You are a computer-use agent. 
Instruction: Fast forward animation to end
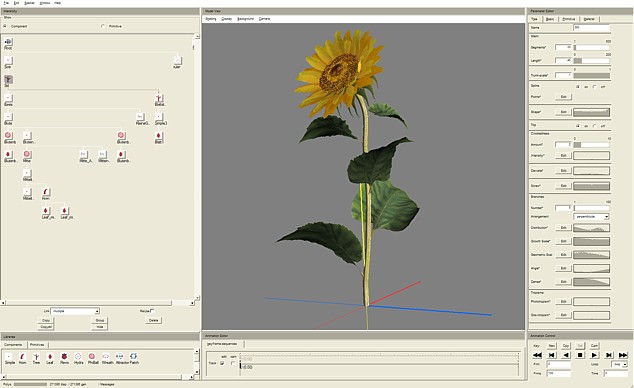623,355
